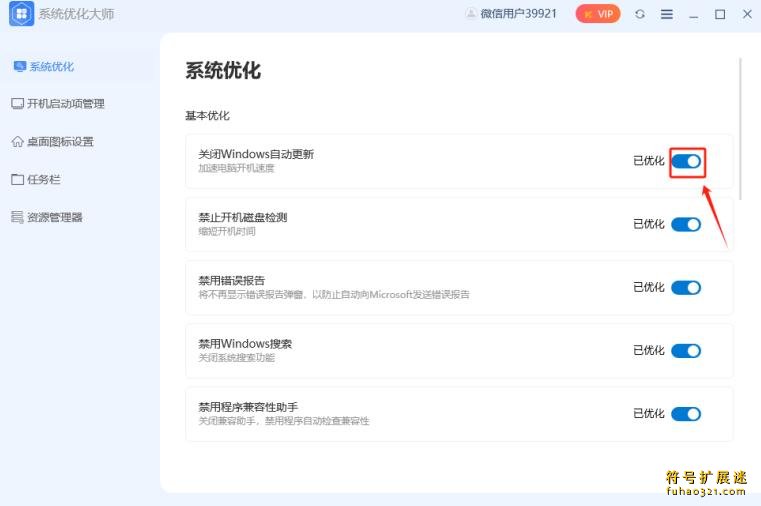Maximize the 系统优化大师 window
This screenshot has height=506, width=761.
720,14
